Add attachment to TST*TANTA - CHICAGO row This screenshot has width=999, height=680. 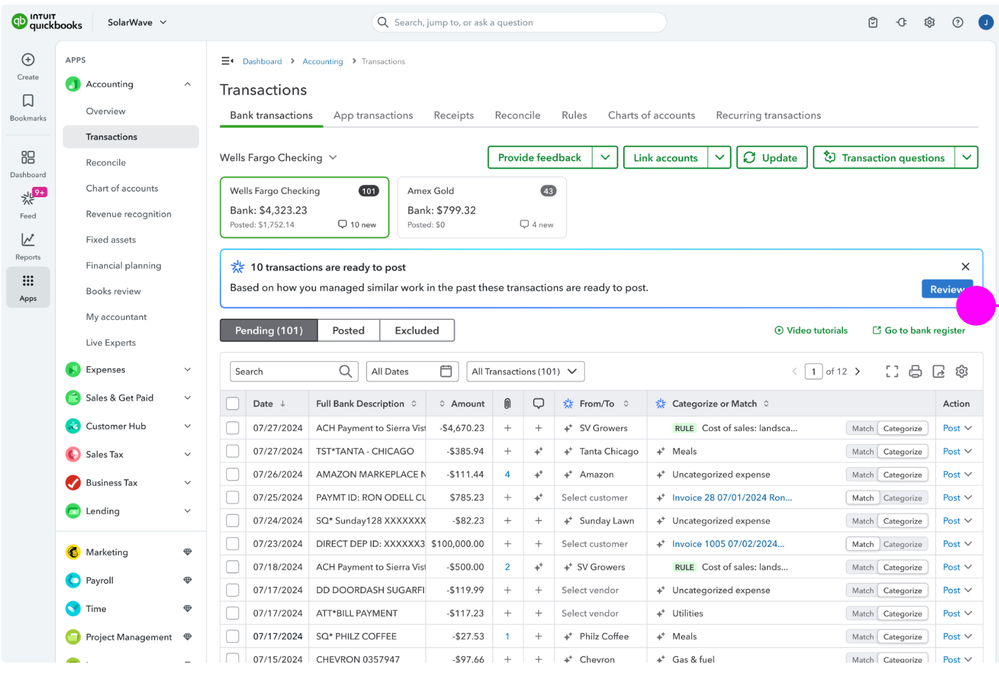point(508,451)
